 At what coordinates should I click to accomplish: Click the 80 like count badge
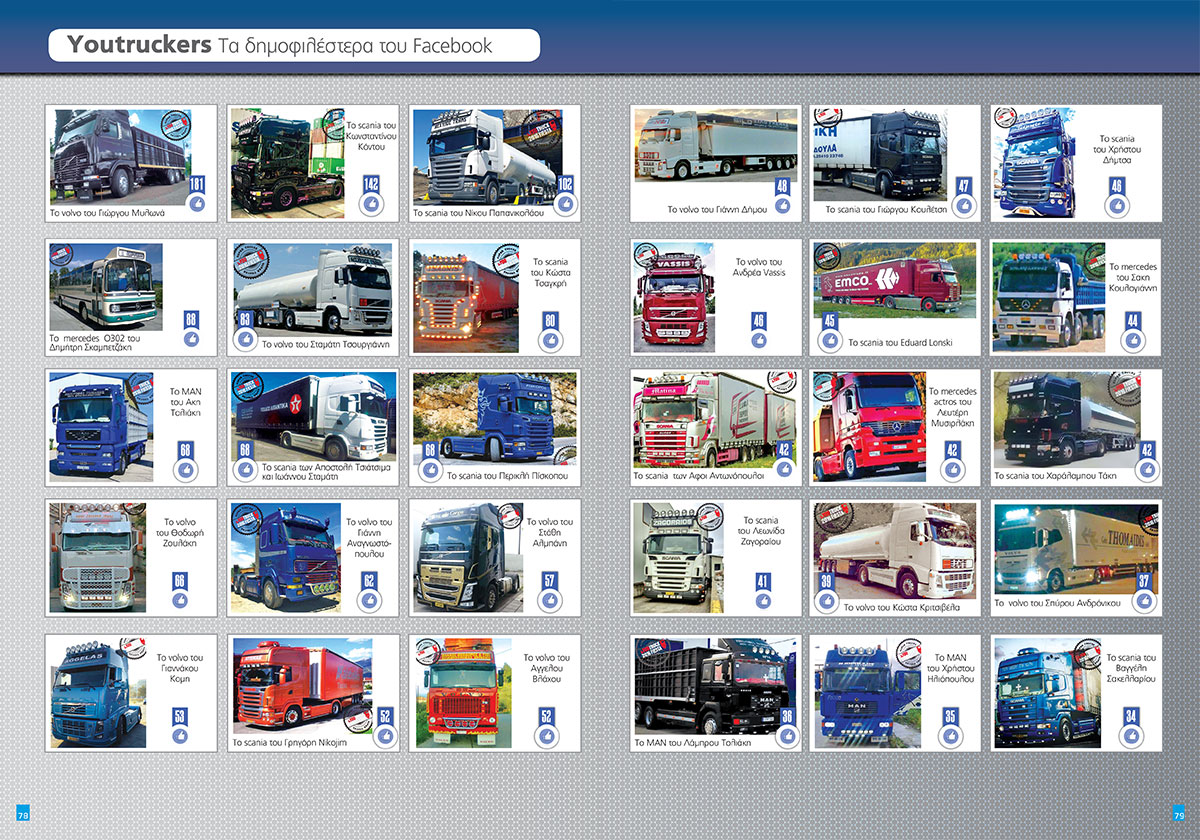click(x=551, y=320)
